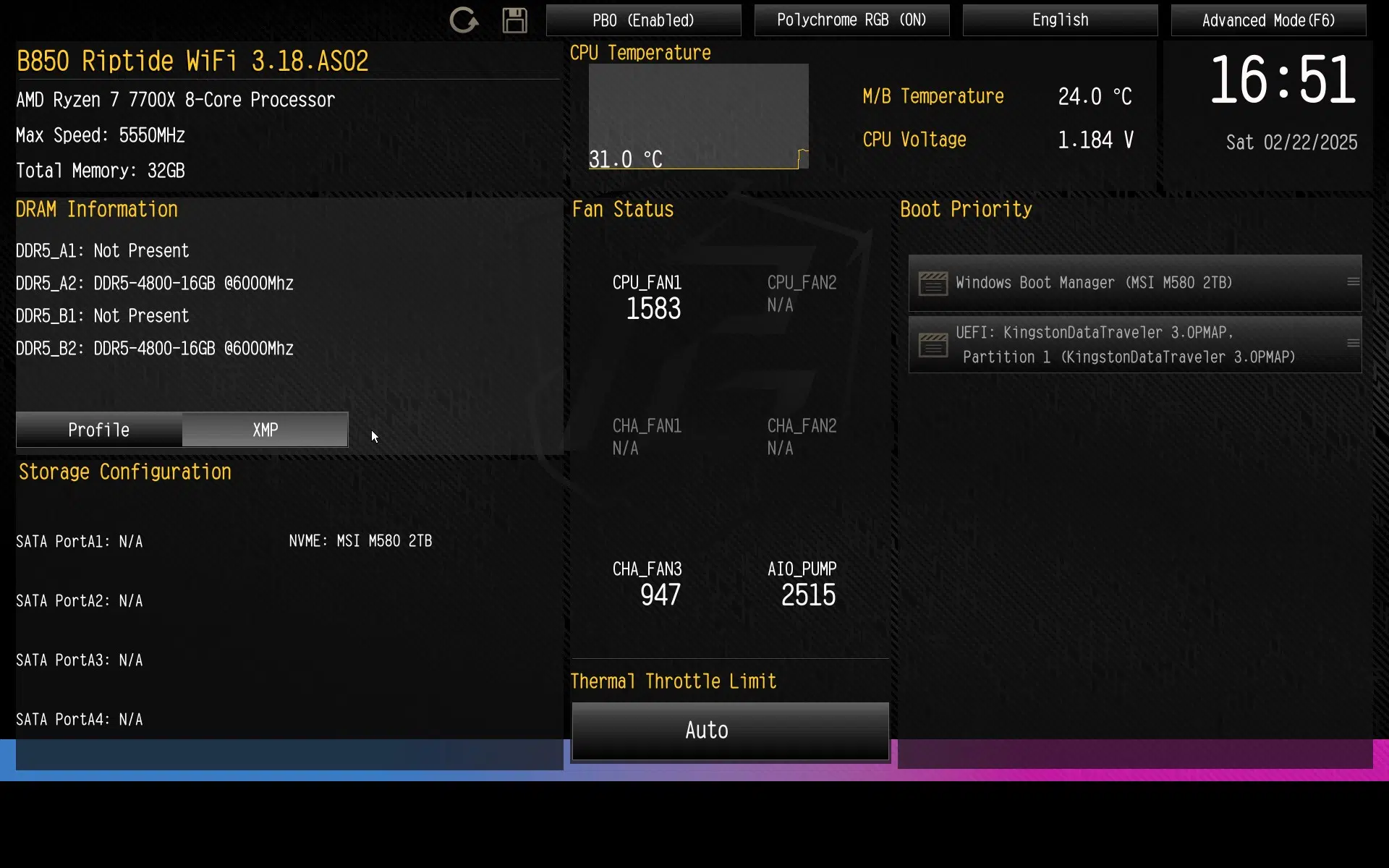The height and width of the screenshot is (868, 1389).
Task: Grab the reorder handle on Kingston UEFI entry
Action: point(1353,344)
